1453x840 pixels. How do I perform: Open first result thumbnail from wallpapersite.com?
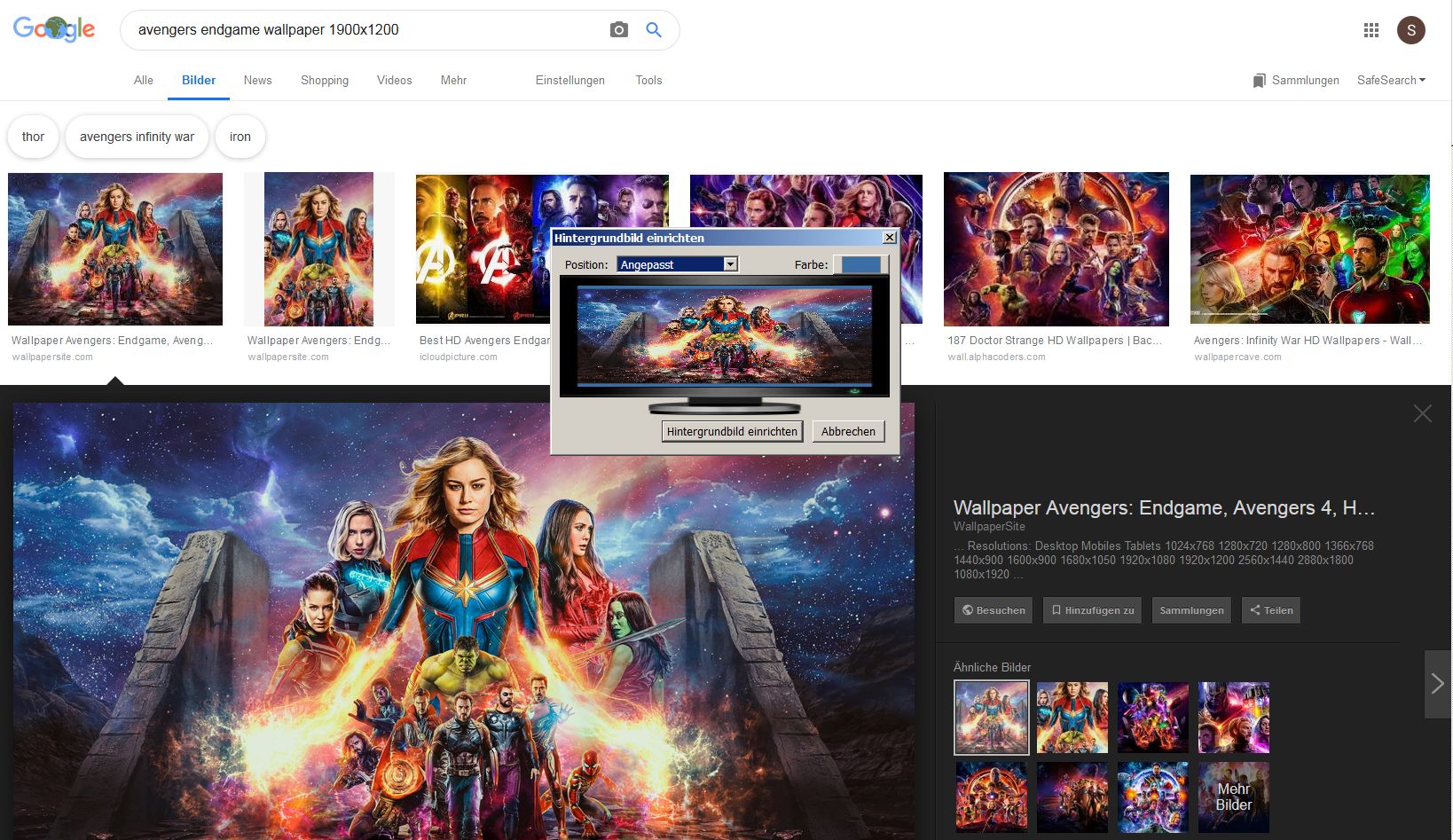pyautogui.click(x=115, y=249)
